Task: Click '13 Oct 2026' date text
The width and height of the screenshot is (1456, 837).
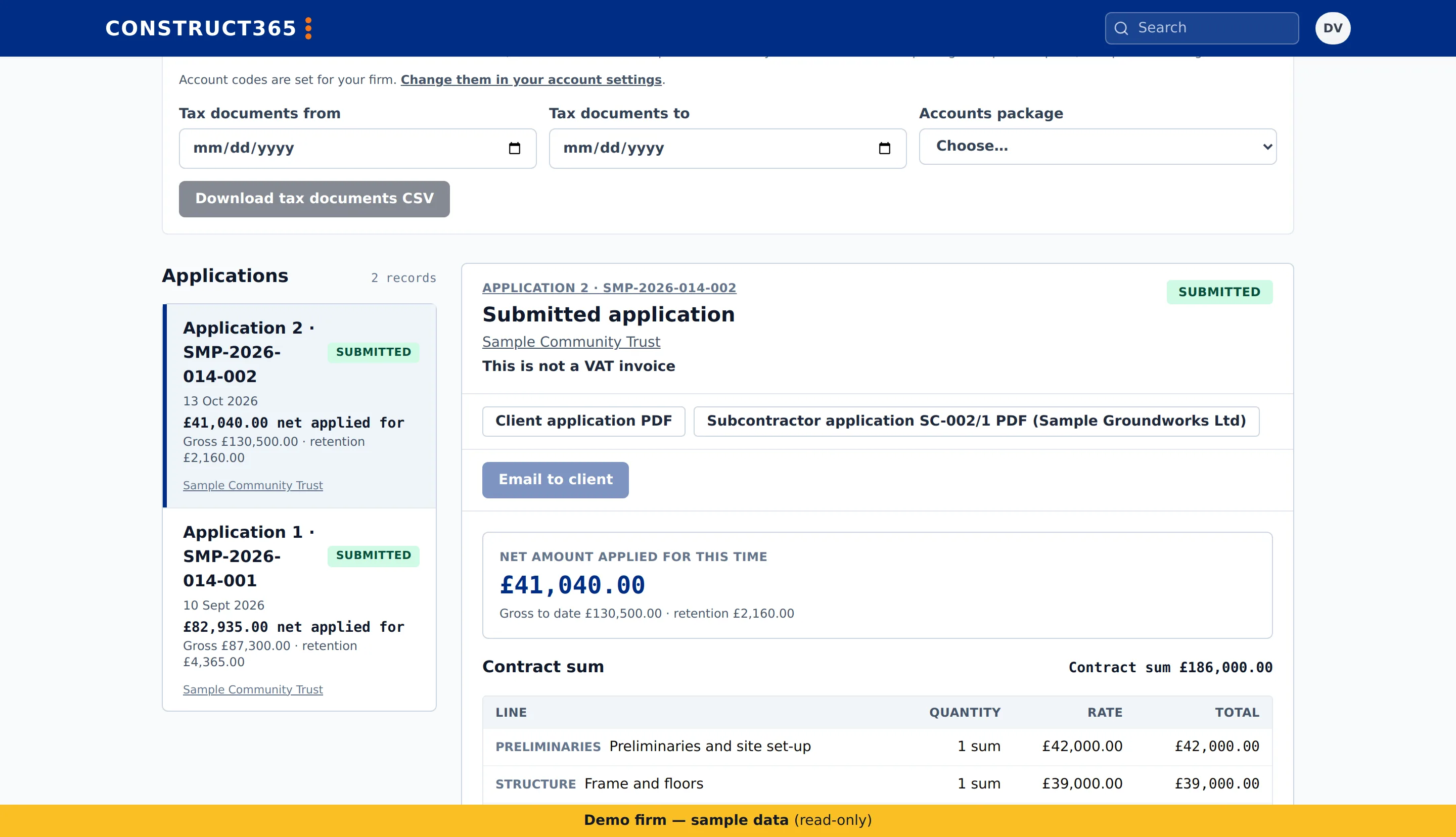Action: [220, 401]
